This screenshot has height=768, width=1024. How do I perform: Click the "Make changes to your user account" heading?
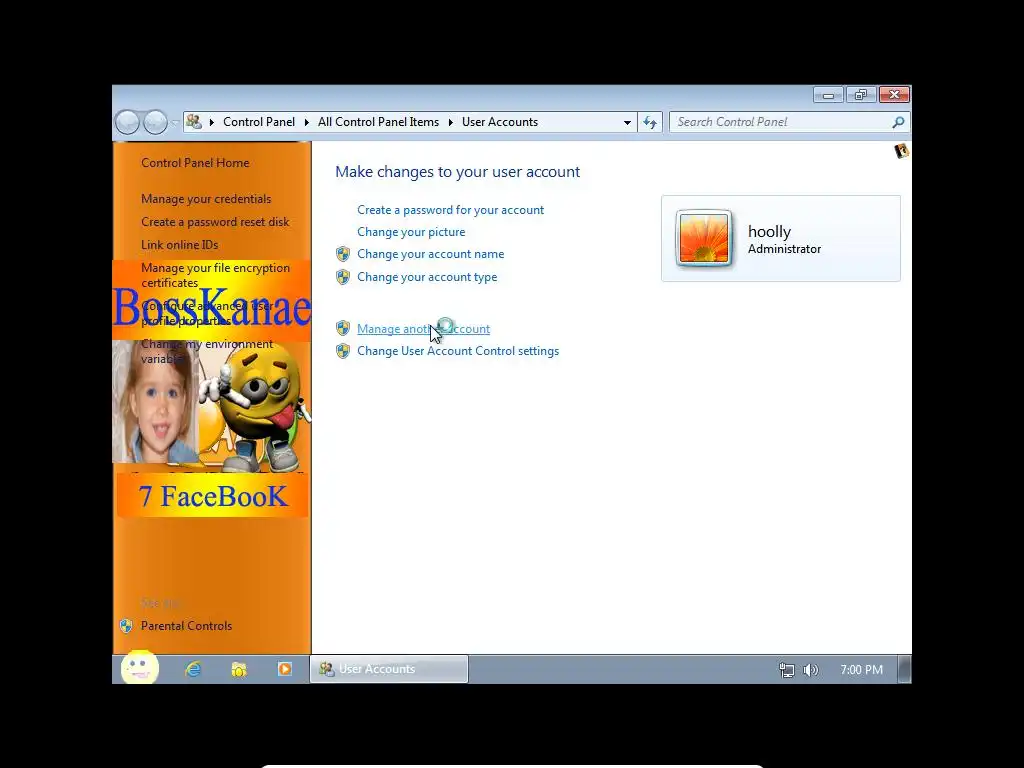(457, 172)
